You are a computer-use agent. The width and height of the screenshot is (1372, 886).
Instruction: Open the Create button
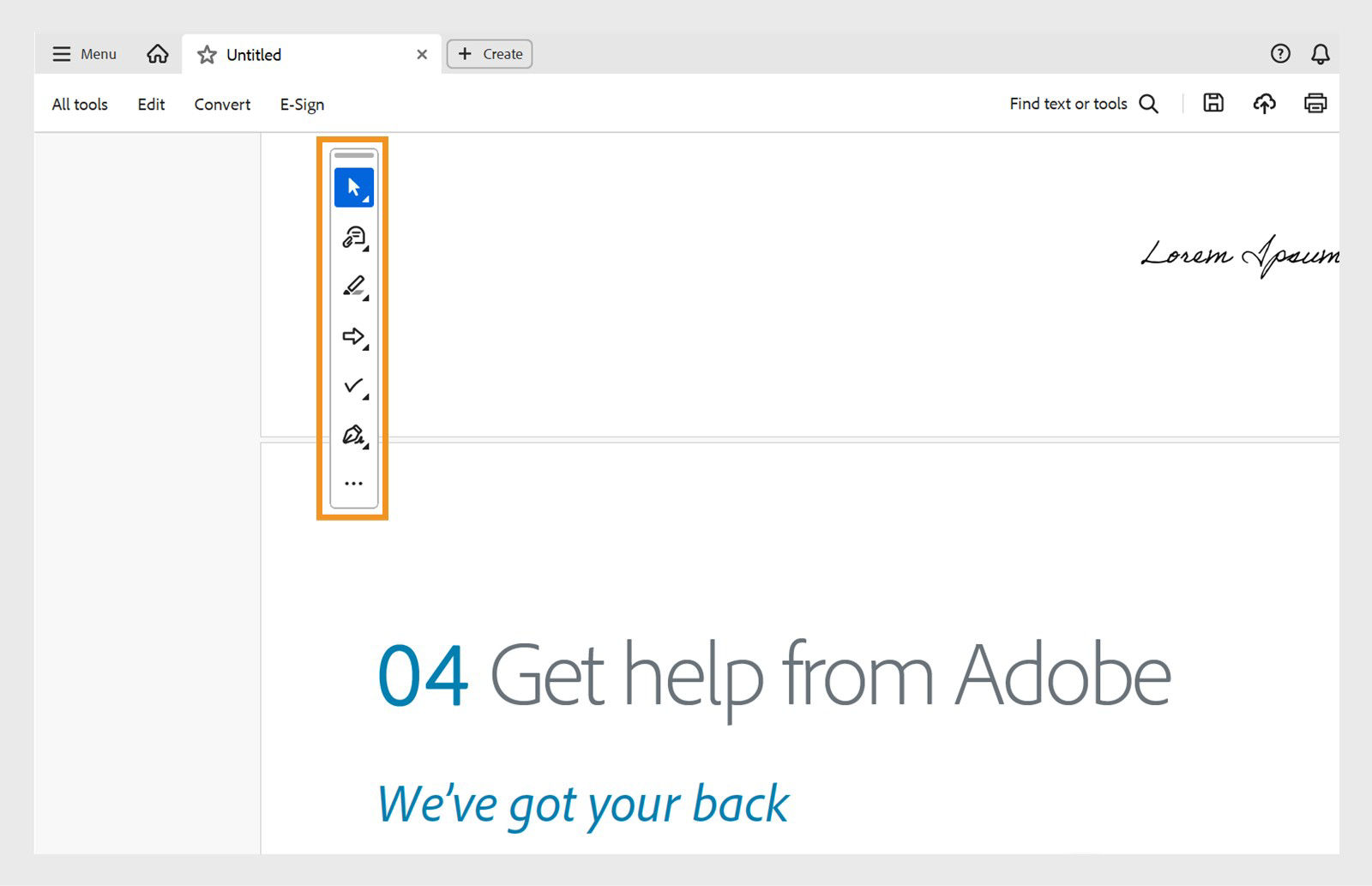click(489, 53)
